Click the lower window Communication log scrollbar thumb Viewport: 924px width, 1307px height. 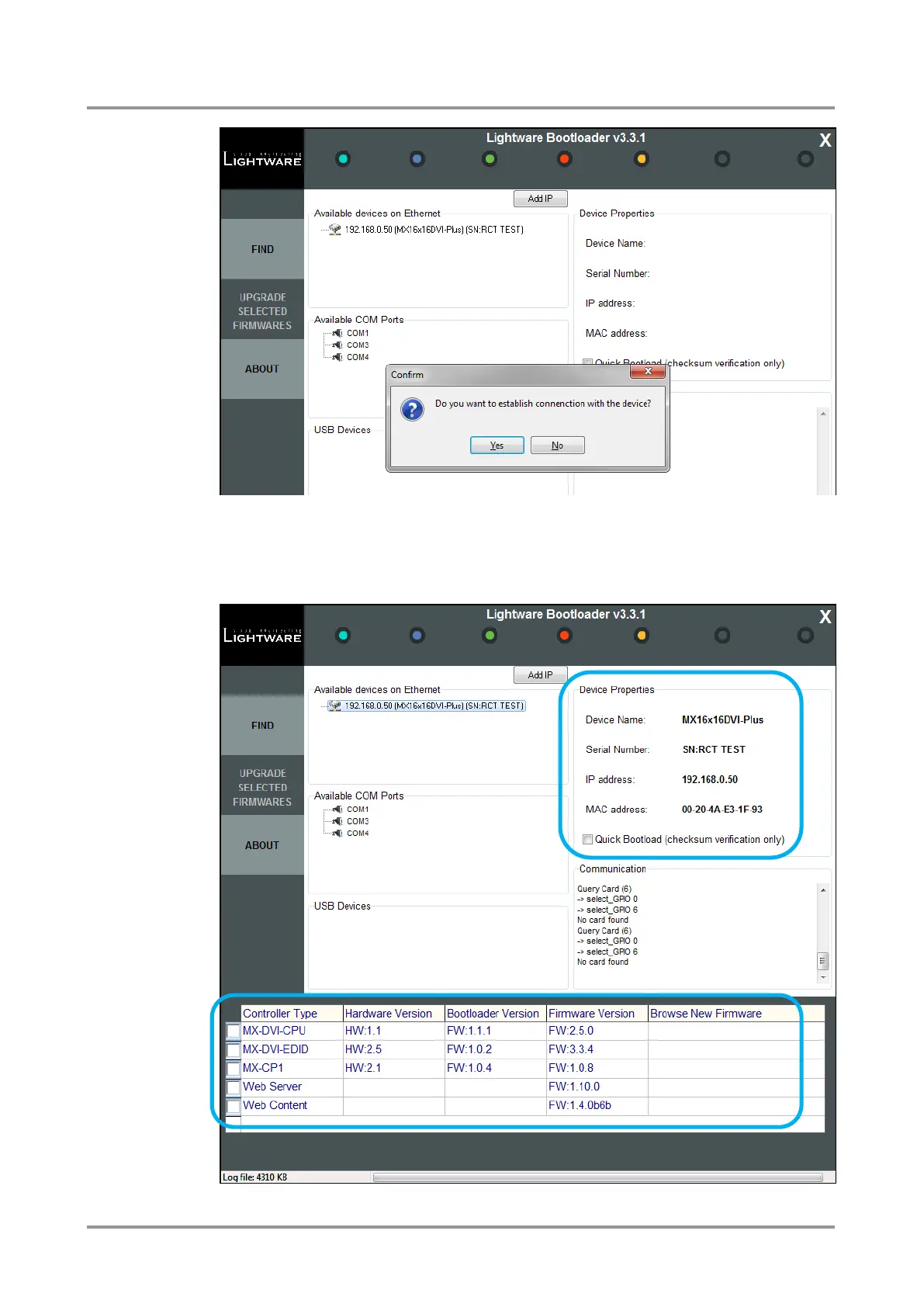click(822, 961)
